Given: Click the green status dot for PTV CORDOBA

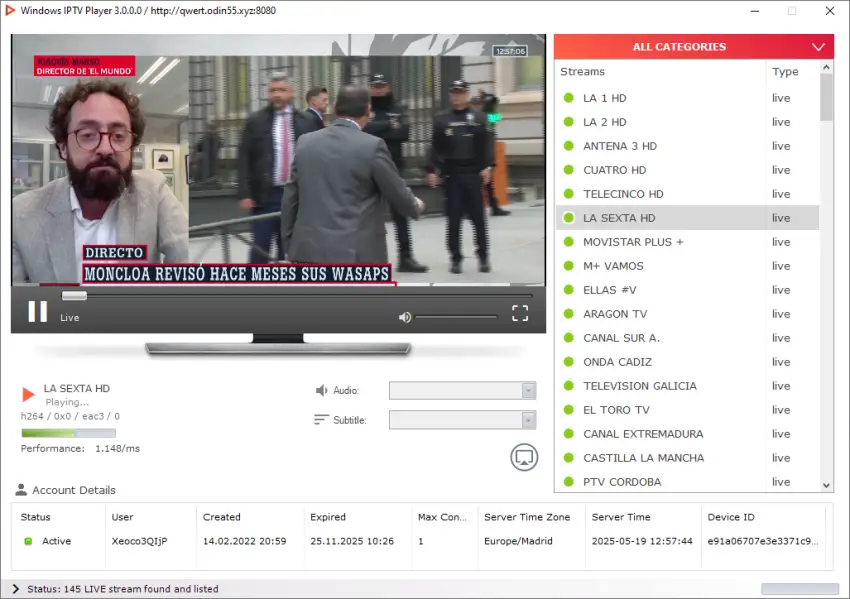Looking at the screenshot, I should click(x=569, y=481).
